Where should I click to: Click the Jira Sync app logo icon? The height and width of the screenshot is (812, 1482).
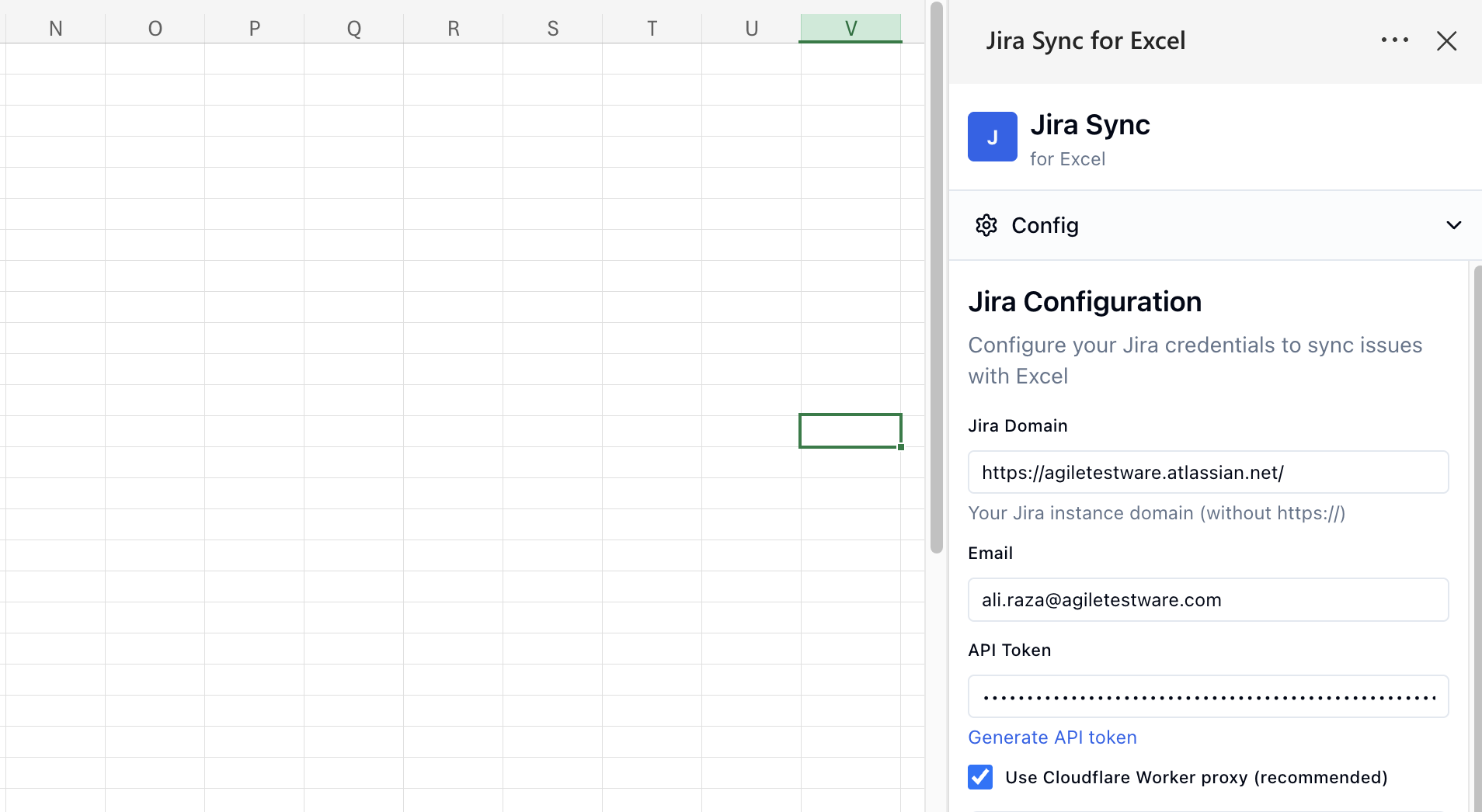coord(992,137)
